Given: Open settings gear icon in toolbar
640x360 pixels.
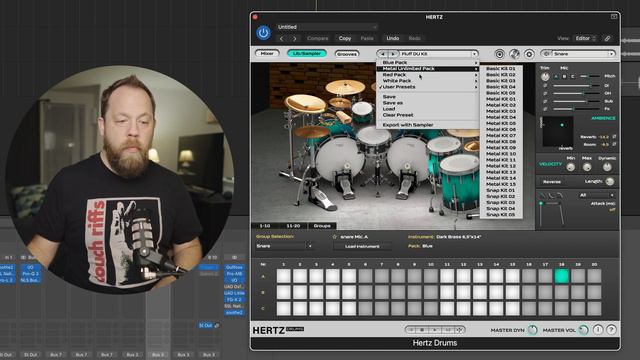Looking at the screenshot, I should click(529, 54).
